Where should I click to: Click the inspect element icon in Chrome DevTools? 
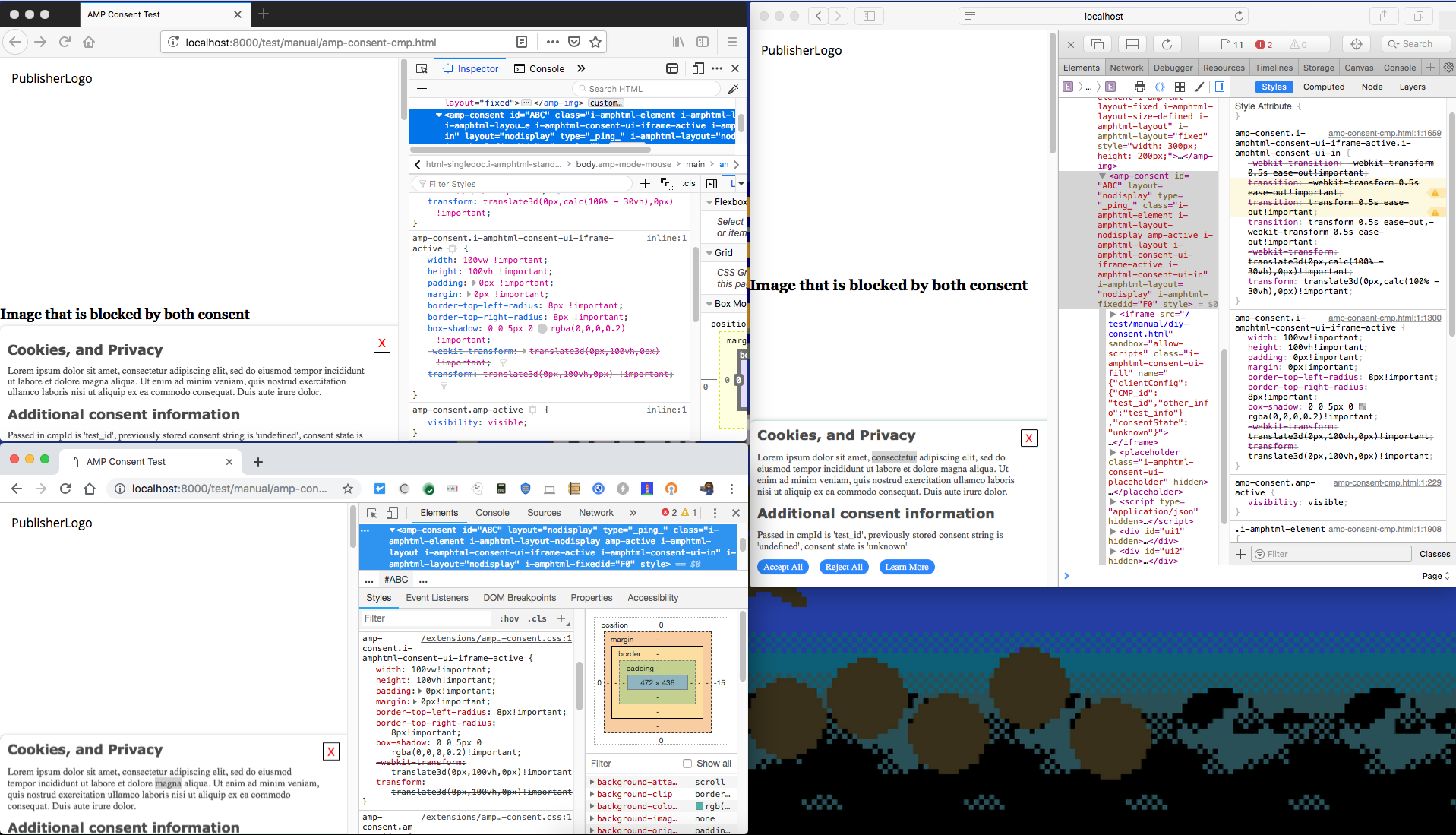click(x=371, y=513)
